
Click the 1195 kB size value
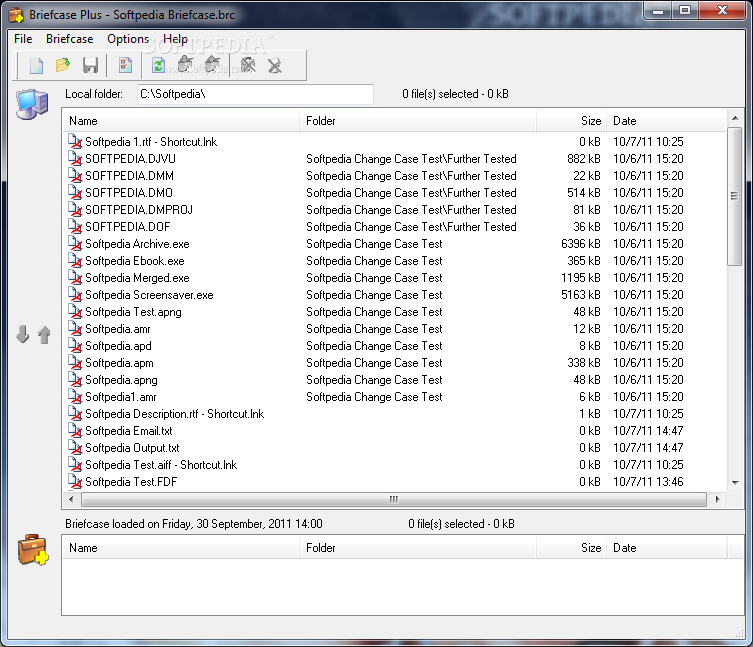581,278
